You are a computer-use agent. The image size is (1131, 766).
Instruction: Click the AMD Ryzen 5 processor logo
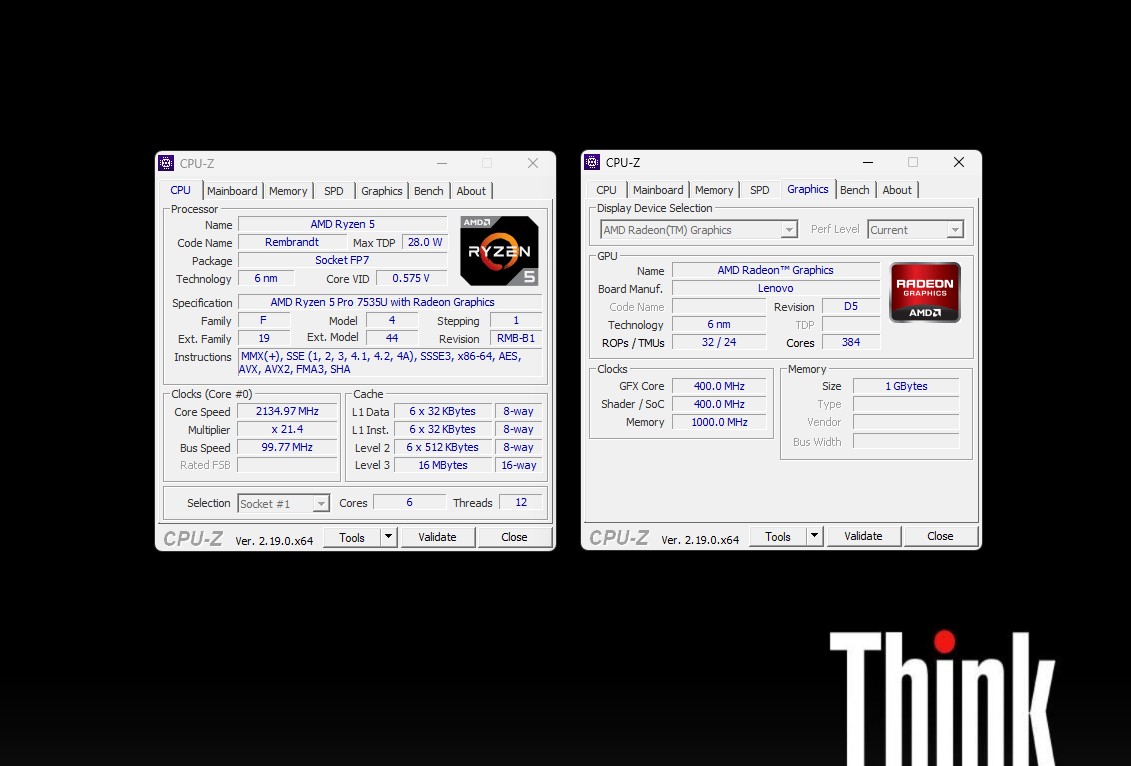tap(499, 251)
